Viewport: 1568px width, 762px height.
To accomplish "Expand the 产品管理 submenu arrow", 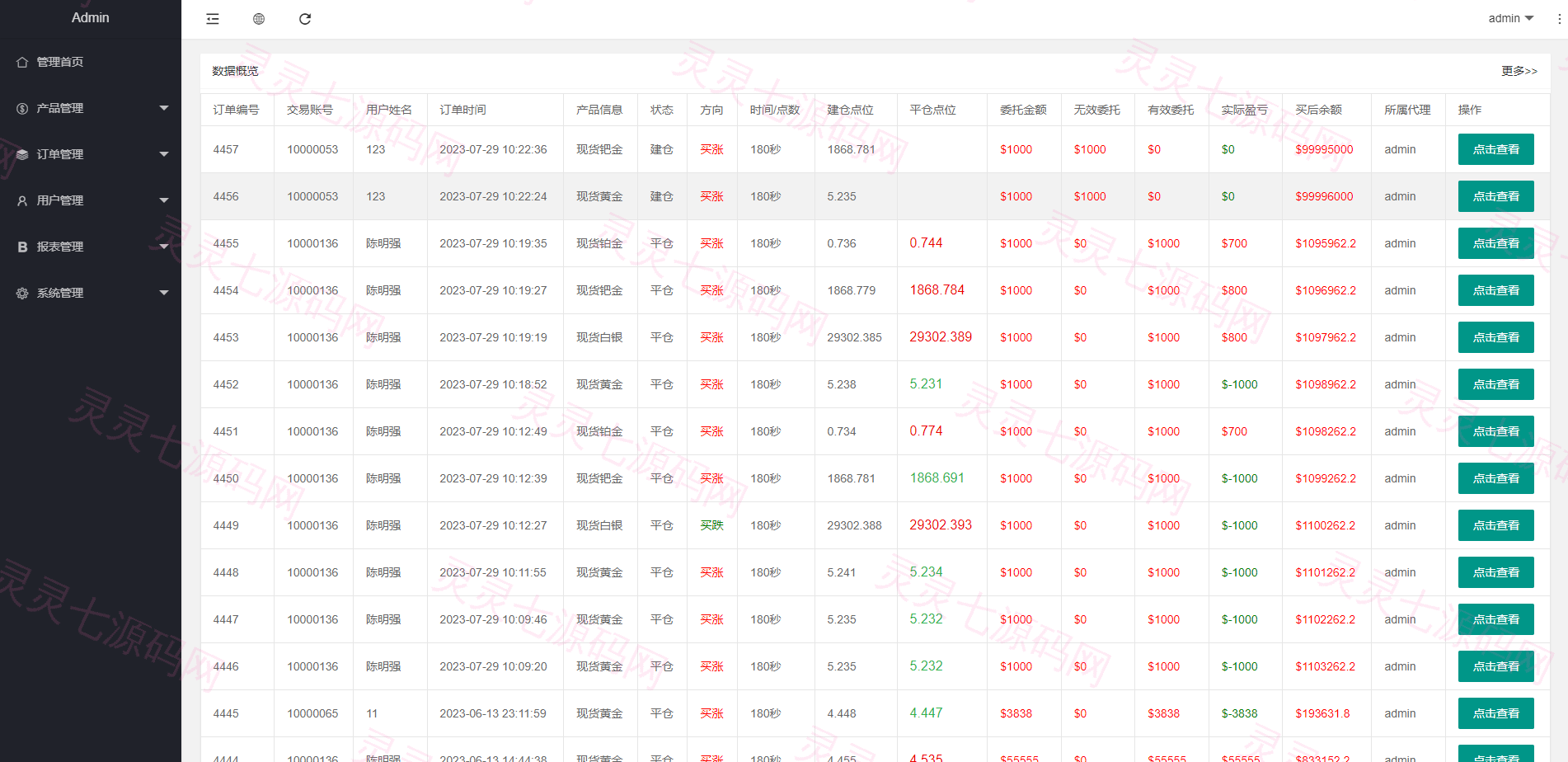I will pyautogui.click(x=164, y=108).
